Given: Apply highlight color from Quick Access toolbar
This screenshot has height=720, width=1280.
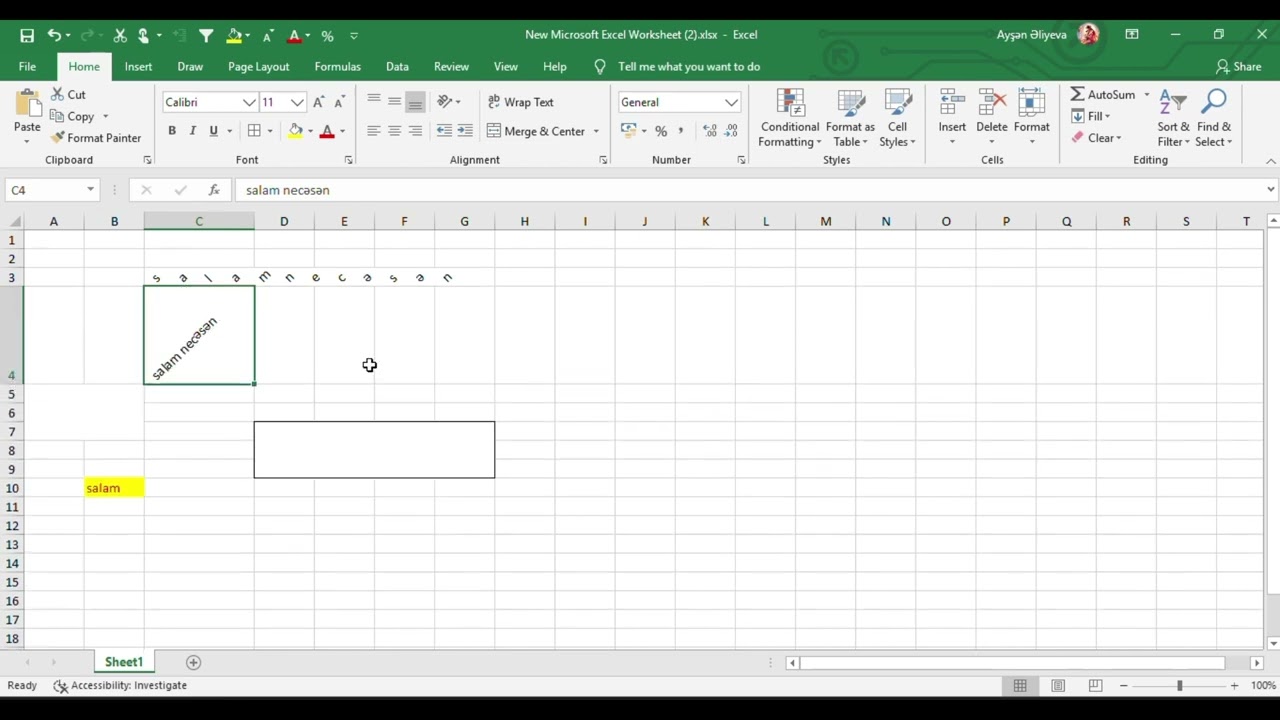Looking at the screenshot, I should click(x=234, y=35).
